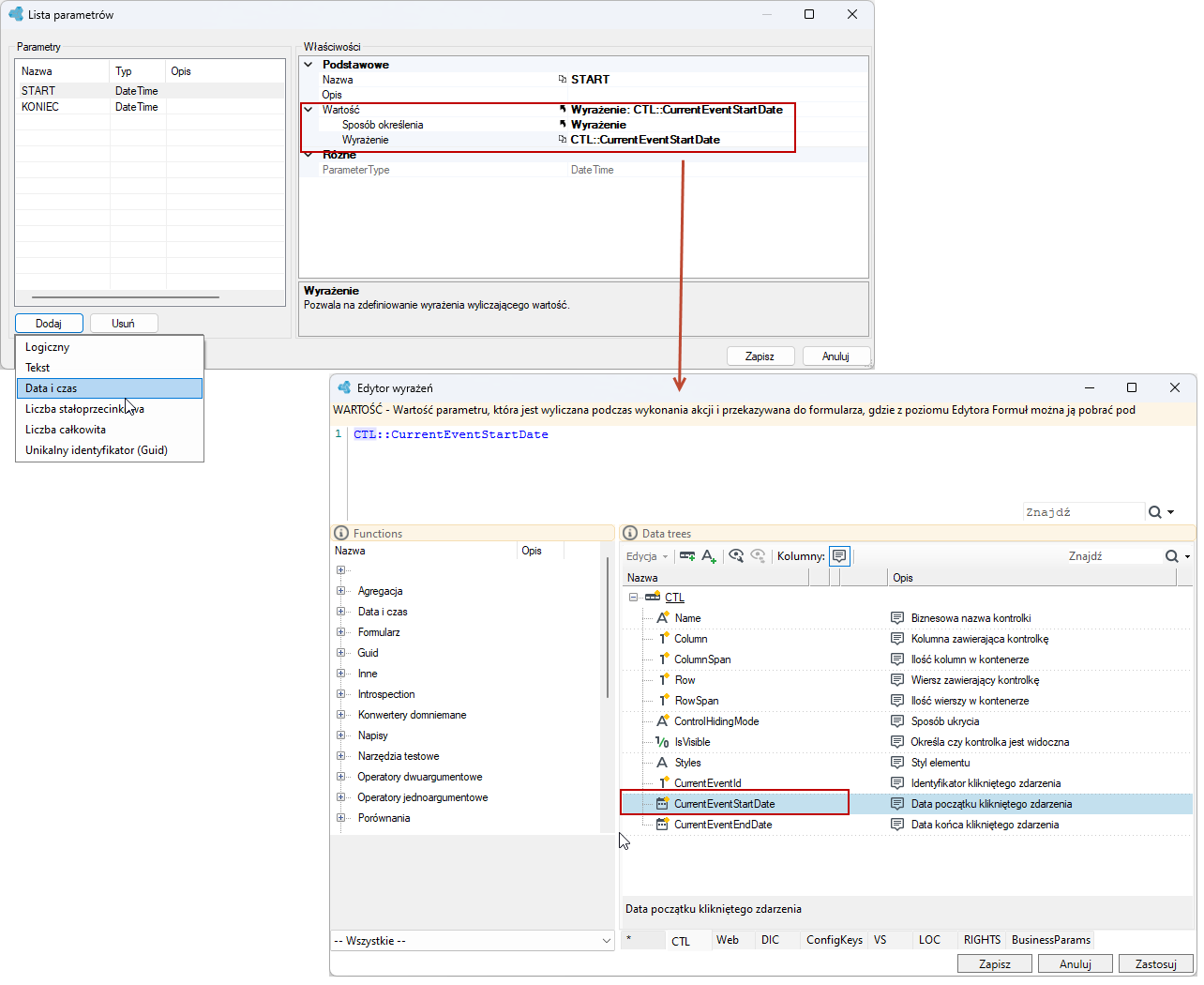Switch to the ConfigKeys tab
Image resolution: width=1204 pixels, height=985 pixels.
pos(835,940)
